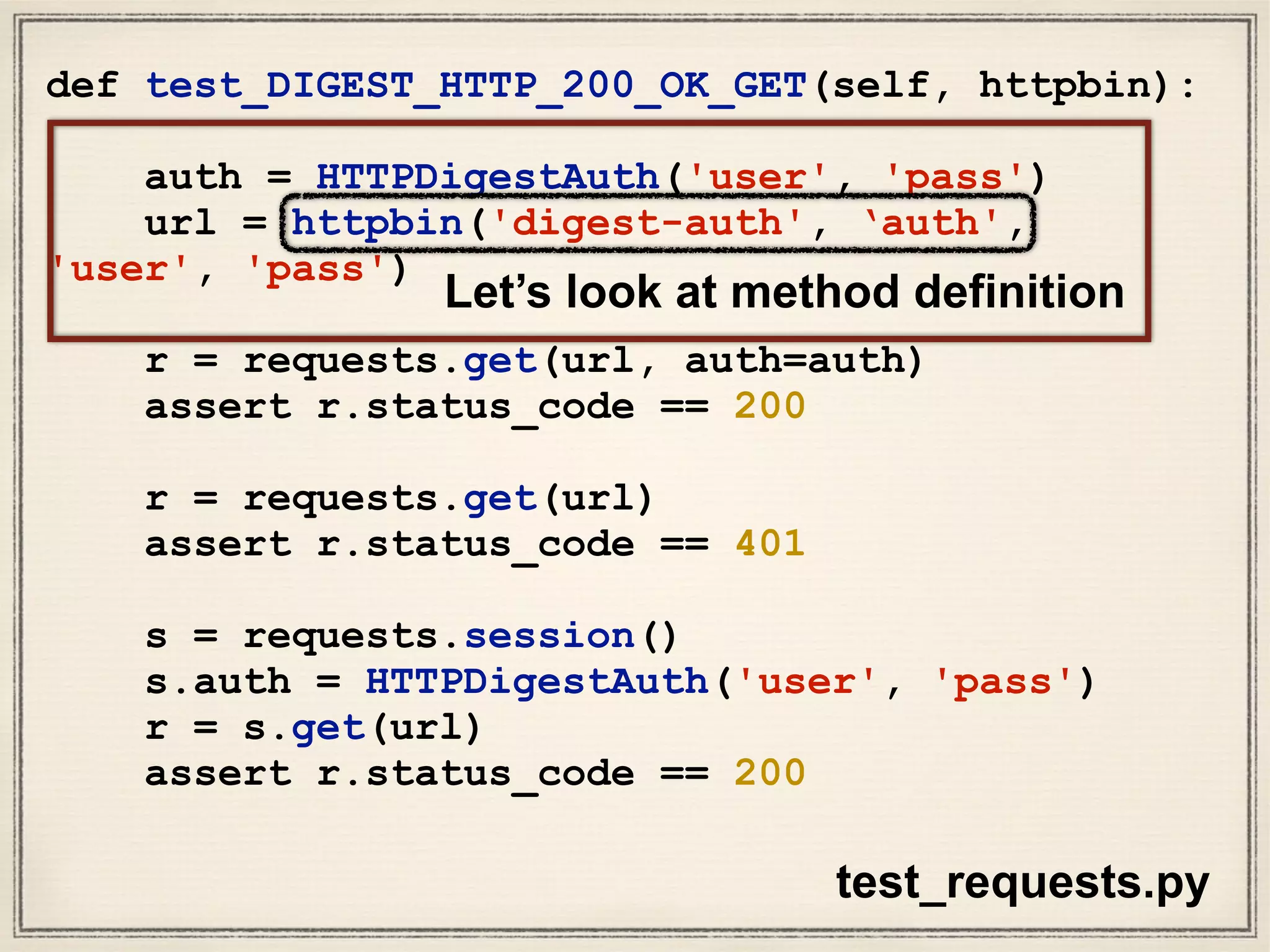Click the first HTTPDigestAuth class name

(487, 177)
